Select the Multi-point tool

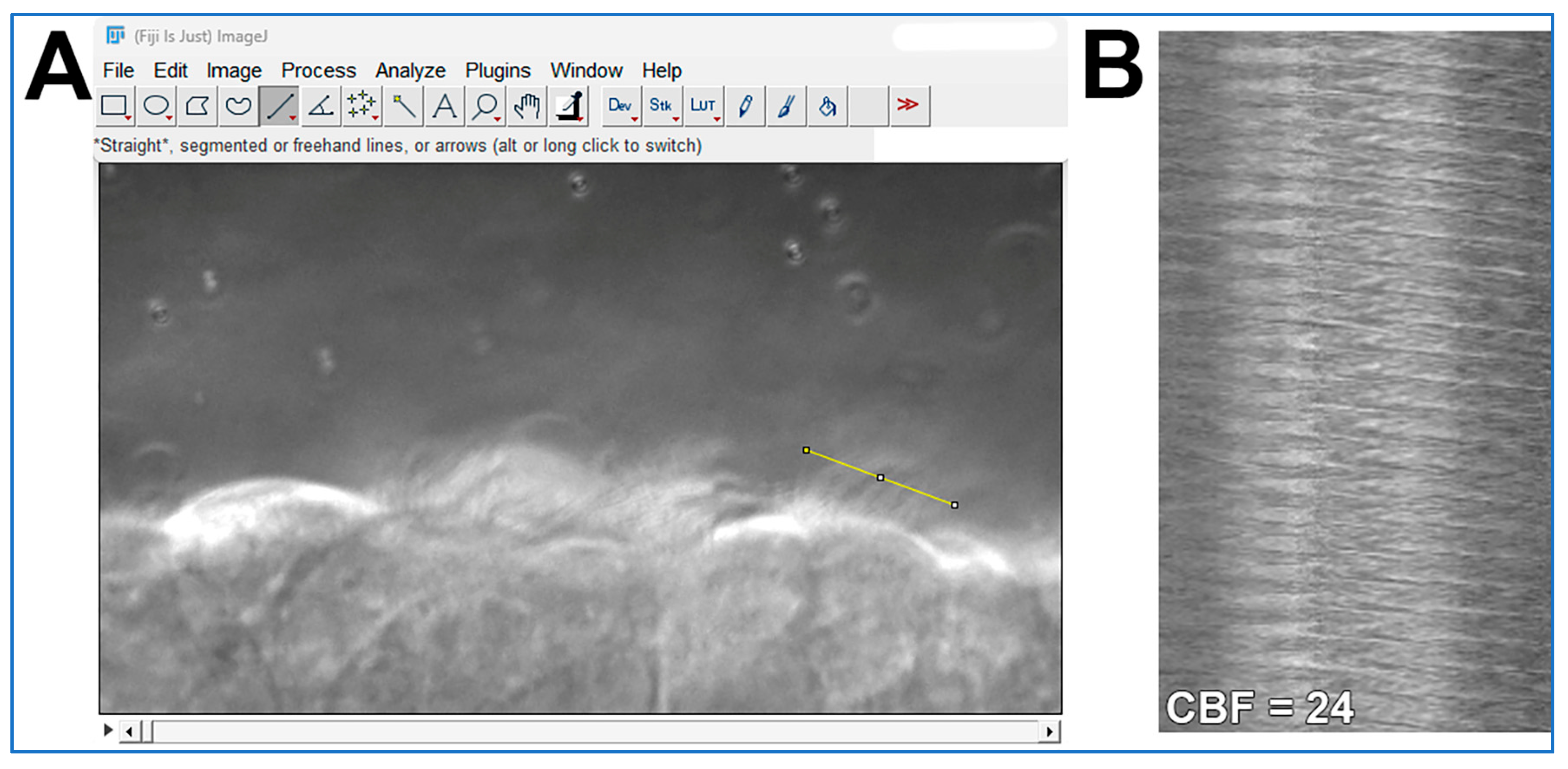pyautogui.click(x=361, y=106)
